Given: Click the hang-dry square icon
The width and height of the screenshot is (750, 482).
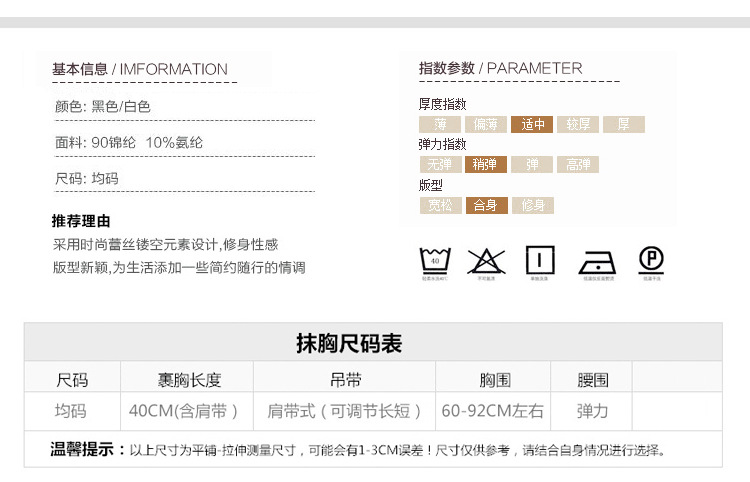Looking at the screenshot, I should pos(540,260).
